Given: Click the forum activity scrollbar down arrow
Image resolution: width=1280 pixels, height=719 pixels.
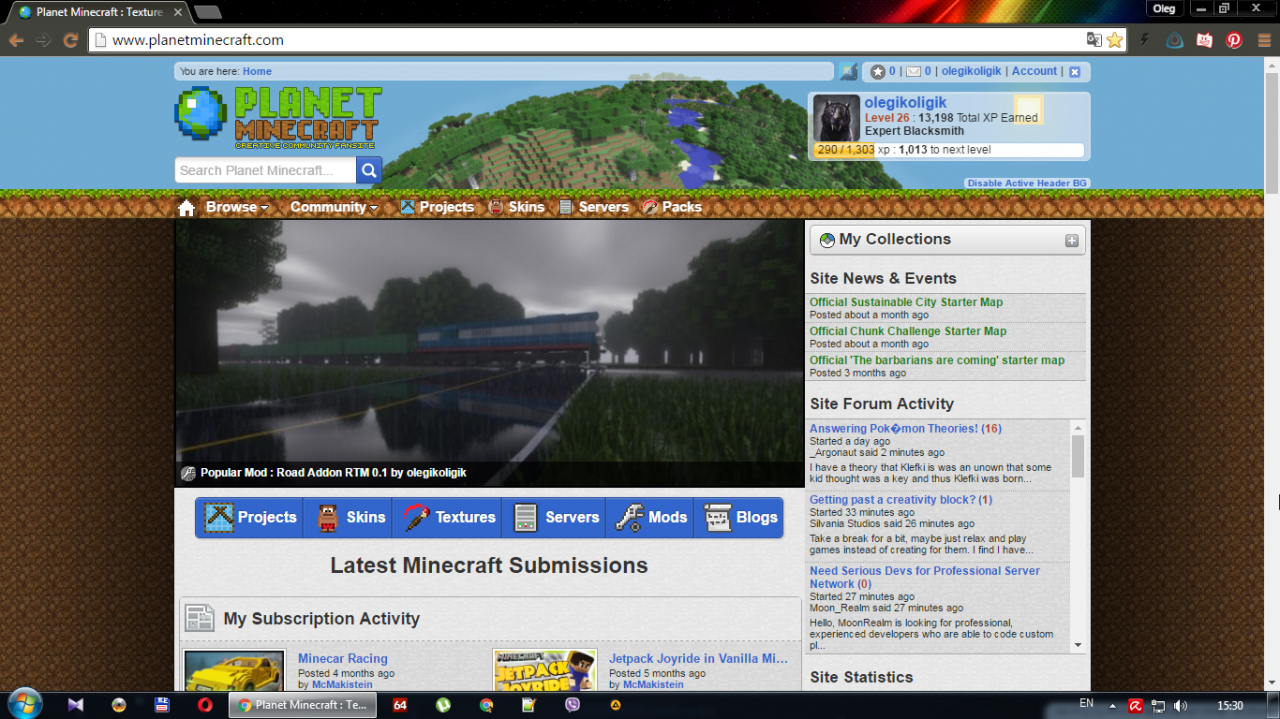Looking at the screenshot, I should 1077,645.
